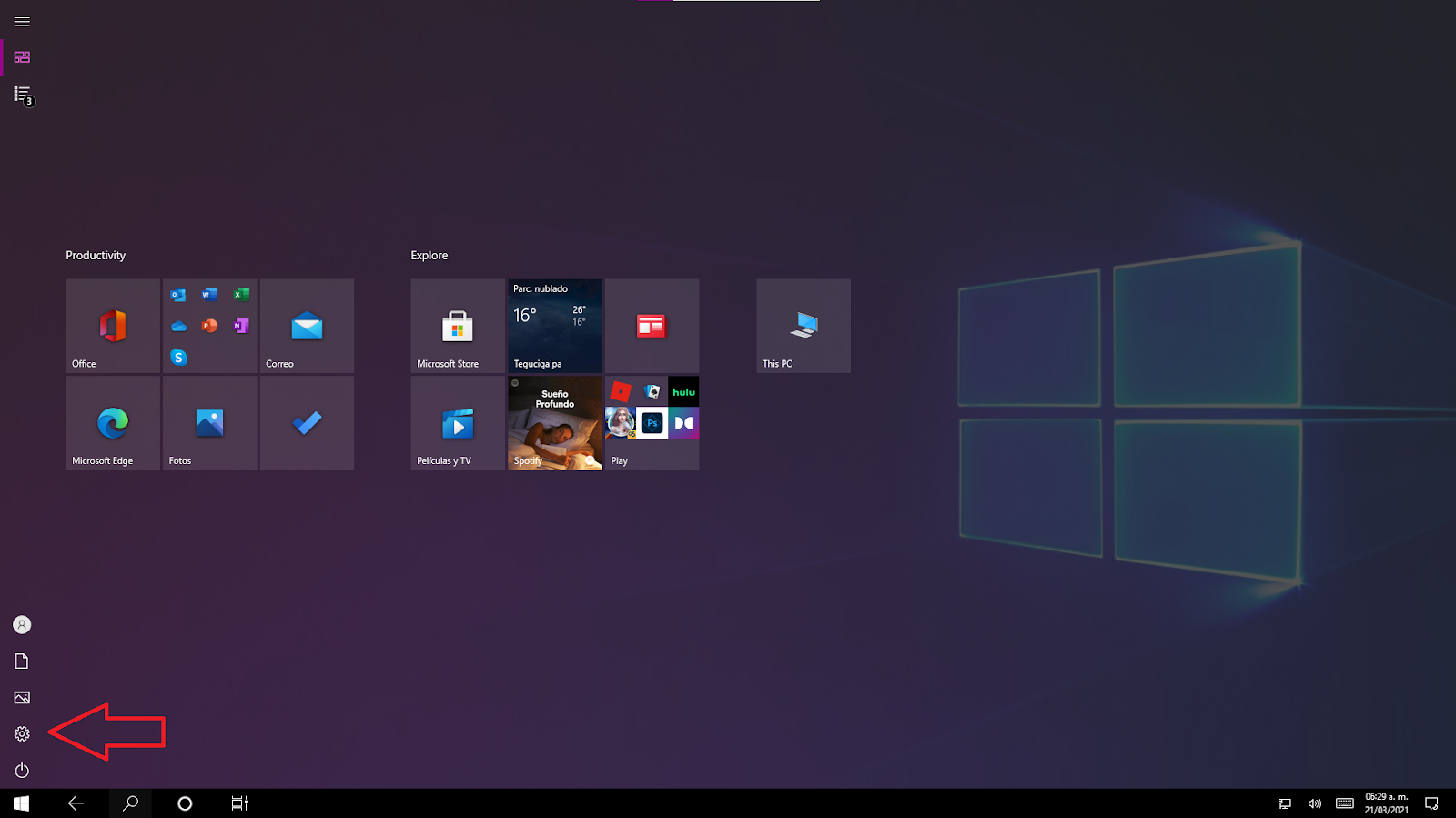Open the Photoshop icon in Play tile
1456x818 pixels.
pos(652,423)
